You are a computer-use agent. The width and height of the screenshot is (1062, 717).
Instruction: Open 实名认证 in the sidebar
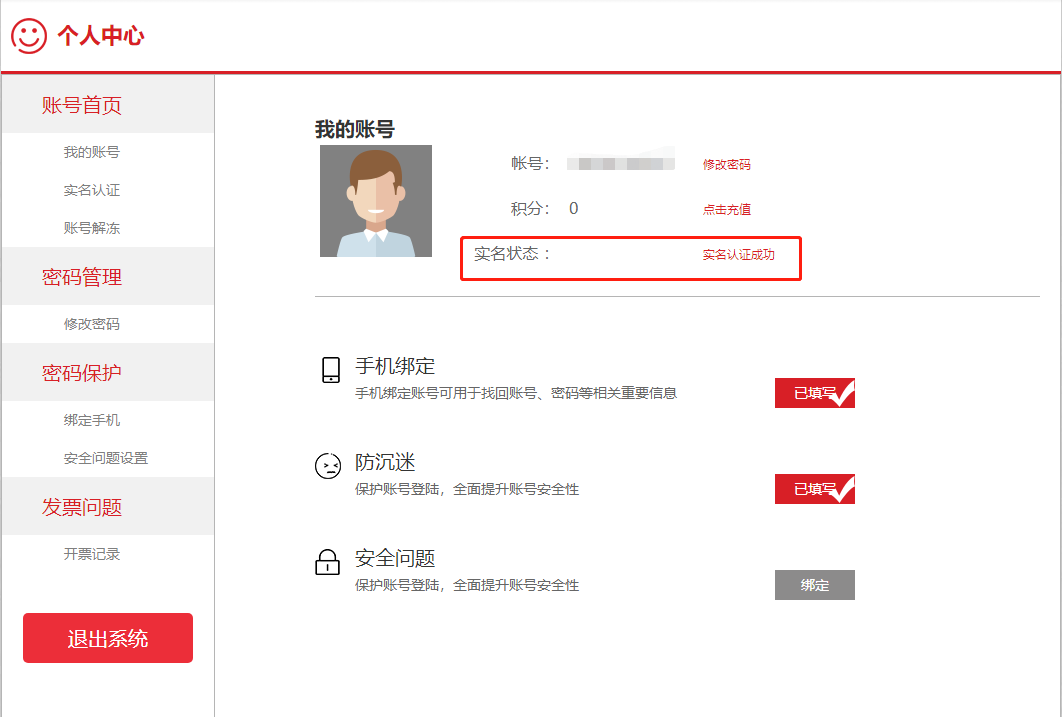click(92, 190)
